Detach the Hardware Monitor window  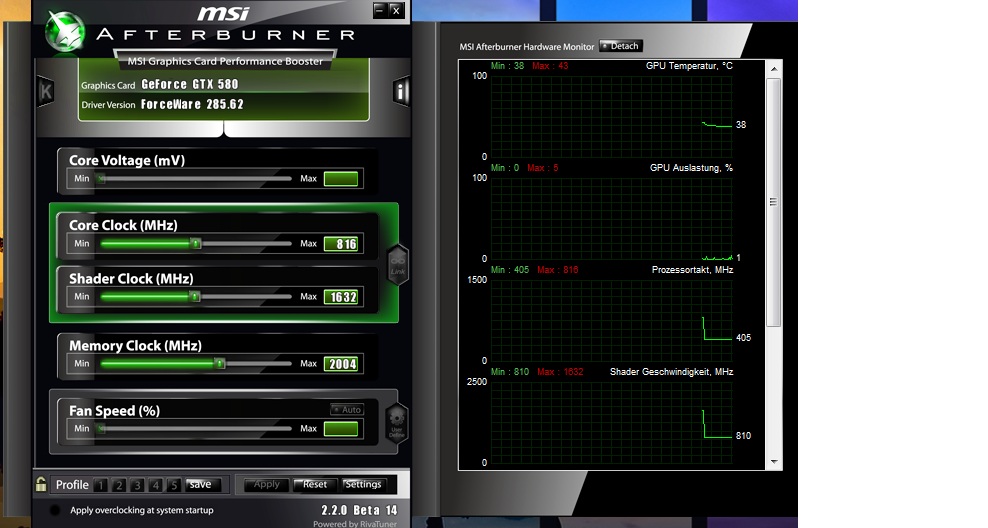pos(621,46)
